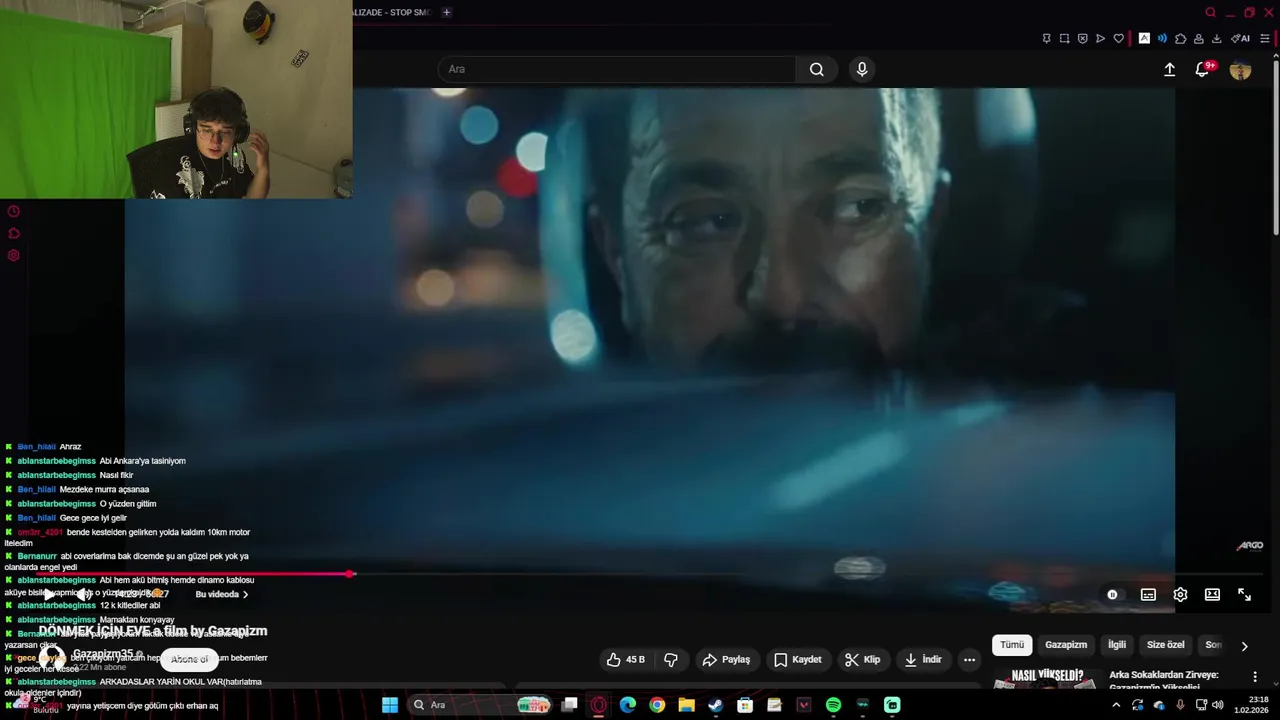This screenshot has width=1280, height=720.
Task: Focus the YouTube Ara search field
Action: click(x=617, y=69)
